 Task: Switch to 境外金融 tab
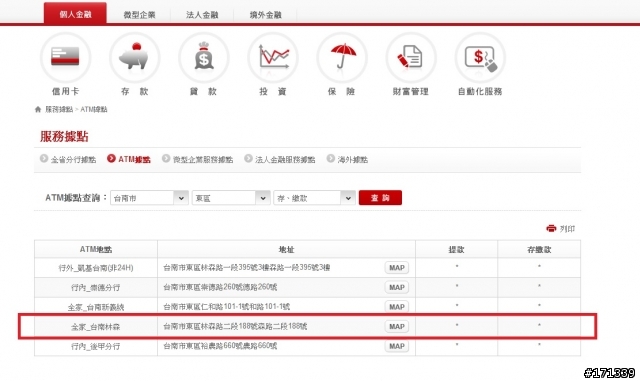click(x=265, y=15)
